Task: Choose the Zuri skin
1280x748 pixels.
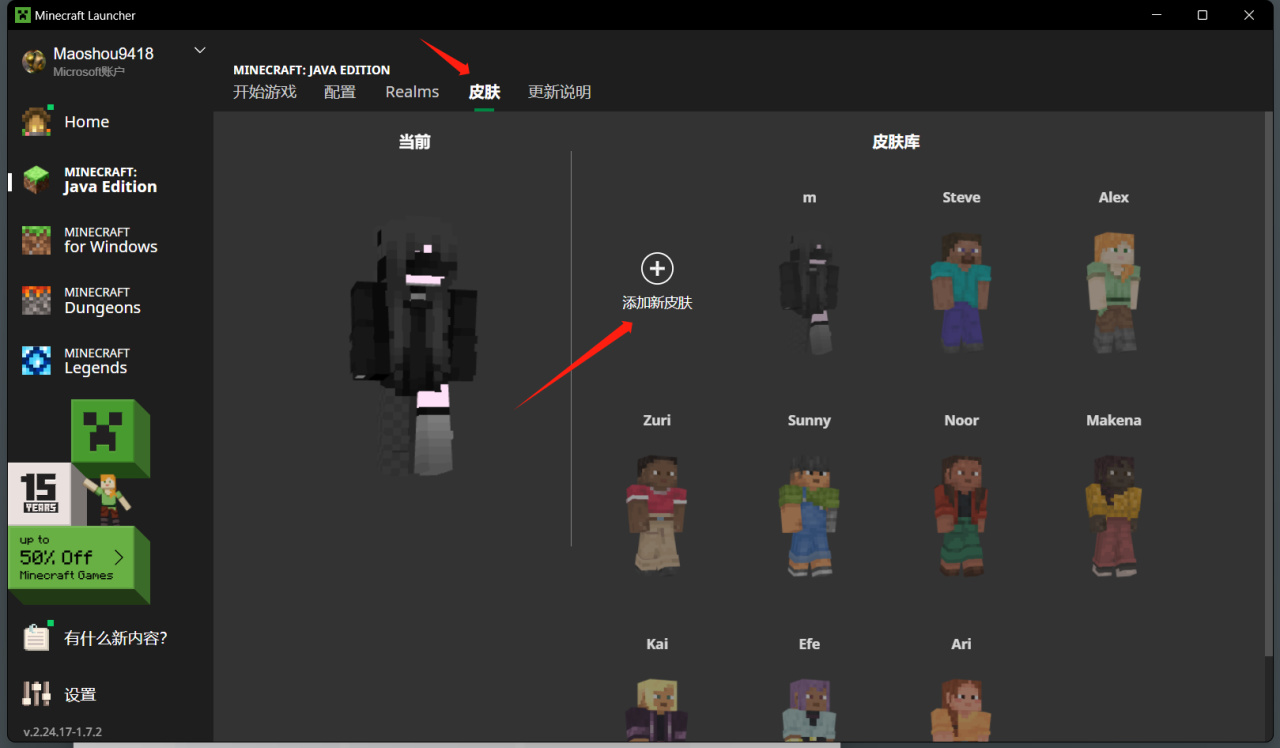Action: 657,515
